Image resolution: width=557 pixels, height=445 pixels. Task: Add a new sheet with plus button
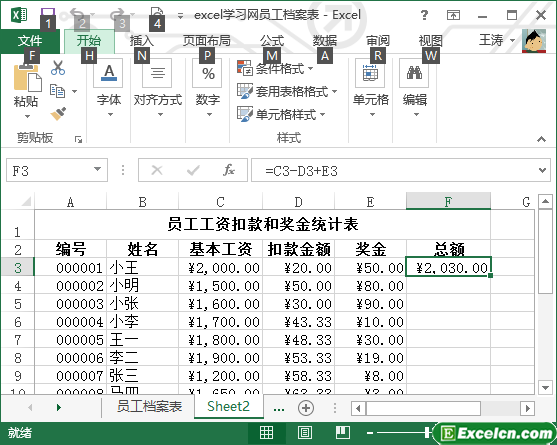click(306, 408)
